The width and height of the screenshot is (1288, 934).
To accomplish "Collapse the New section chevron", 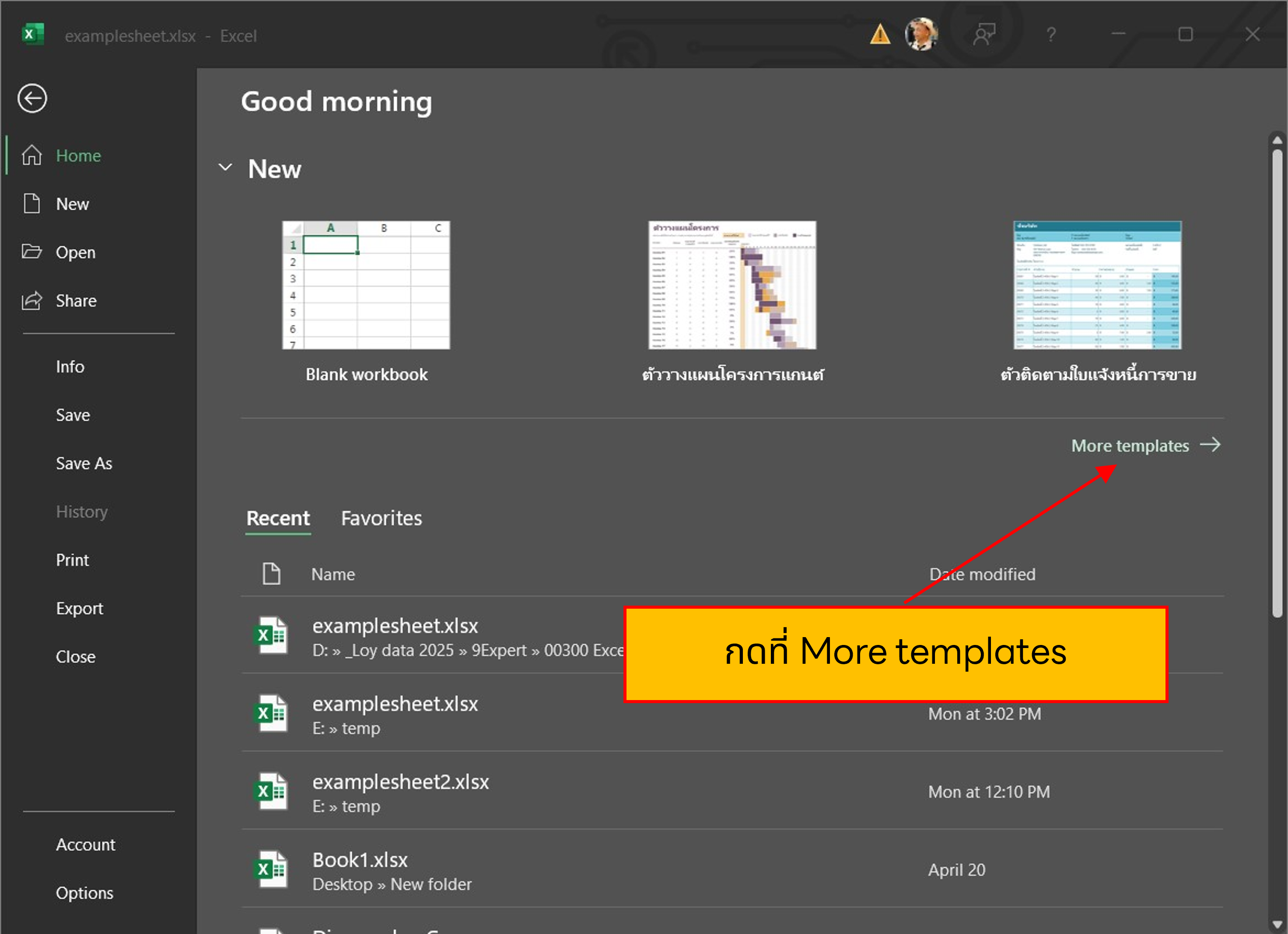I will pos(225,167).
